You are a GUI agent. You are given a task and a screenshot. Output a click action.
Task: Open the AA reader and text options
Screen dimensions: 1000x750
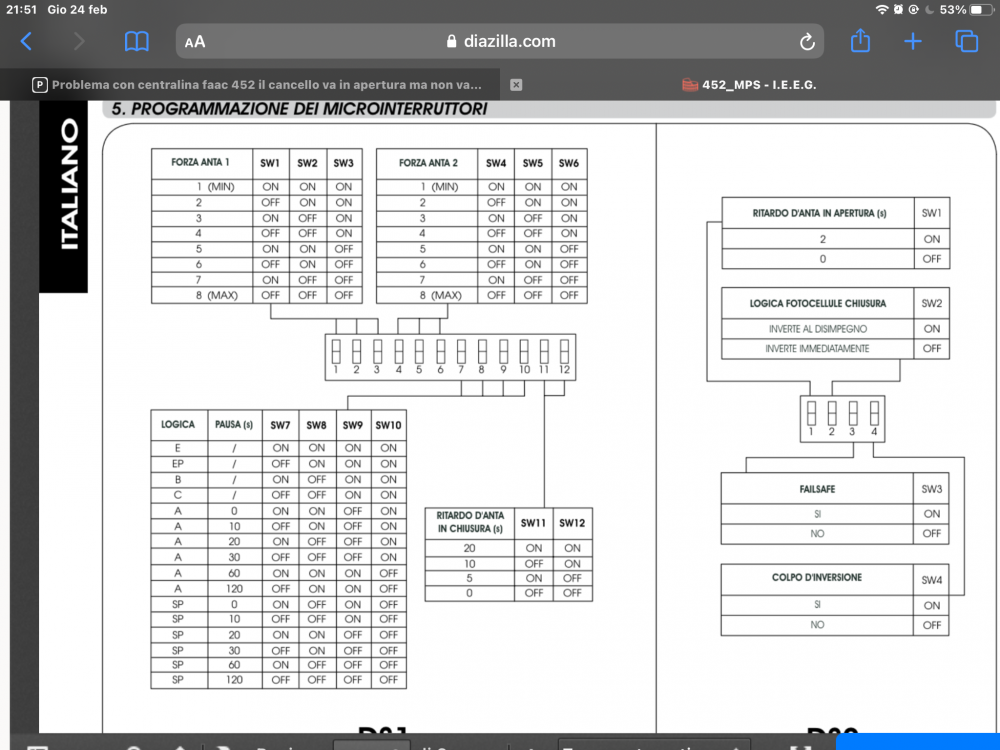coord(195,42)
